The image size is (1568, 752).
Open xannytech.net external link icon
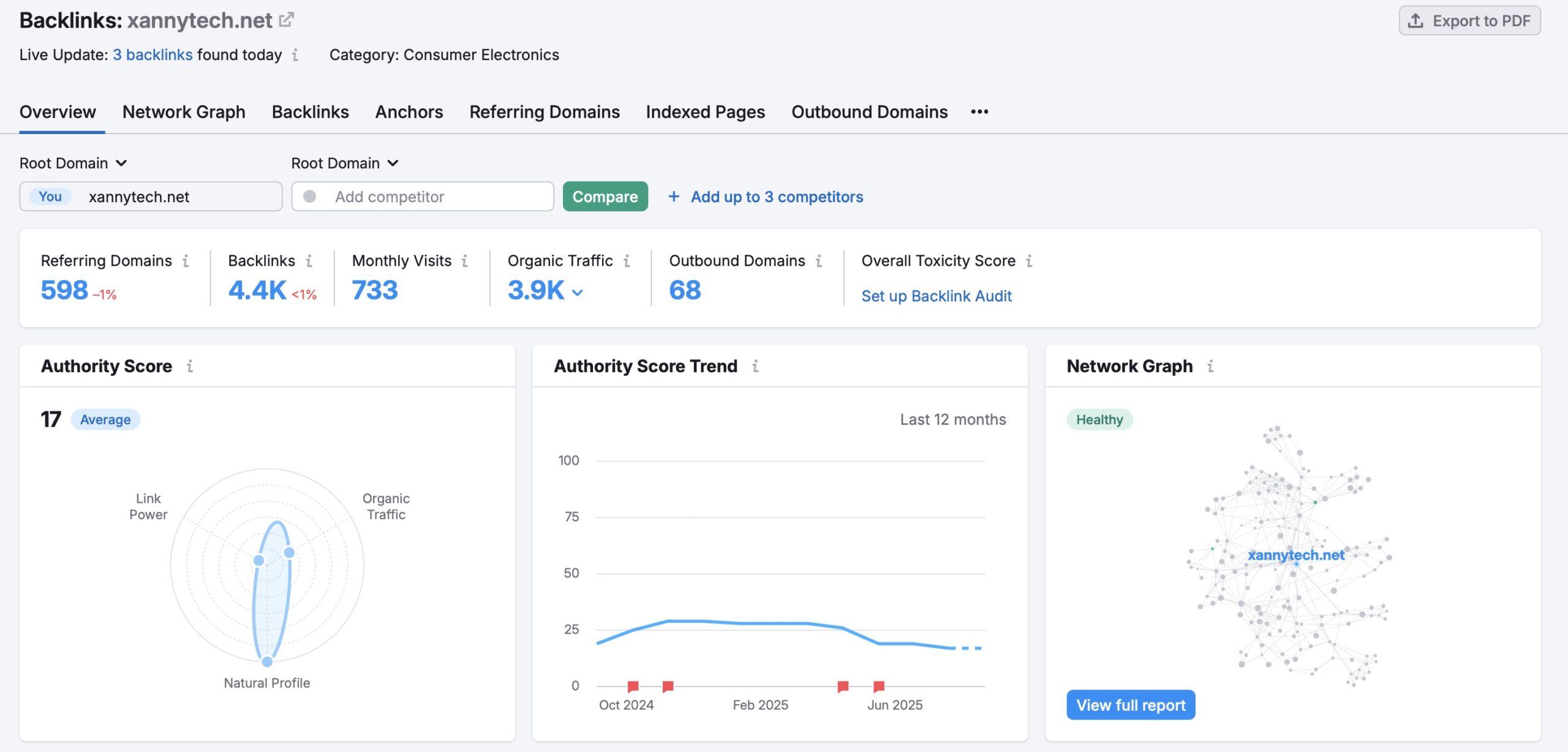click(286, 20)
